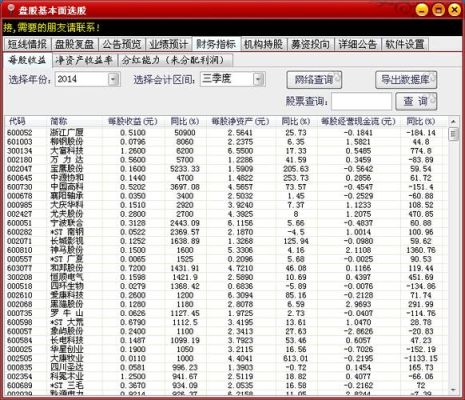Screen dimensions: 465x400
Task: Open the 短线情报 tab
Action: pos(27,44)
